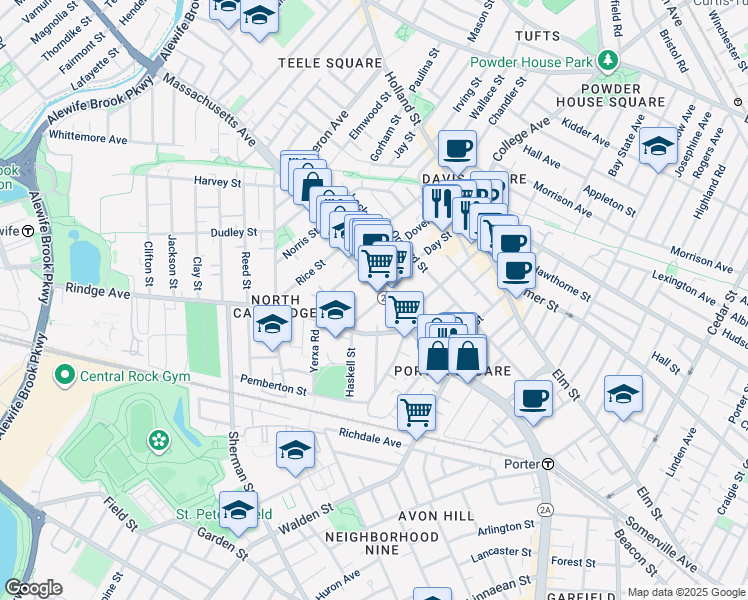Click the school marker south of Pemberton St

pyautogui.click(x=295, y=451)
